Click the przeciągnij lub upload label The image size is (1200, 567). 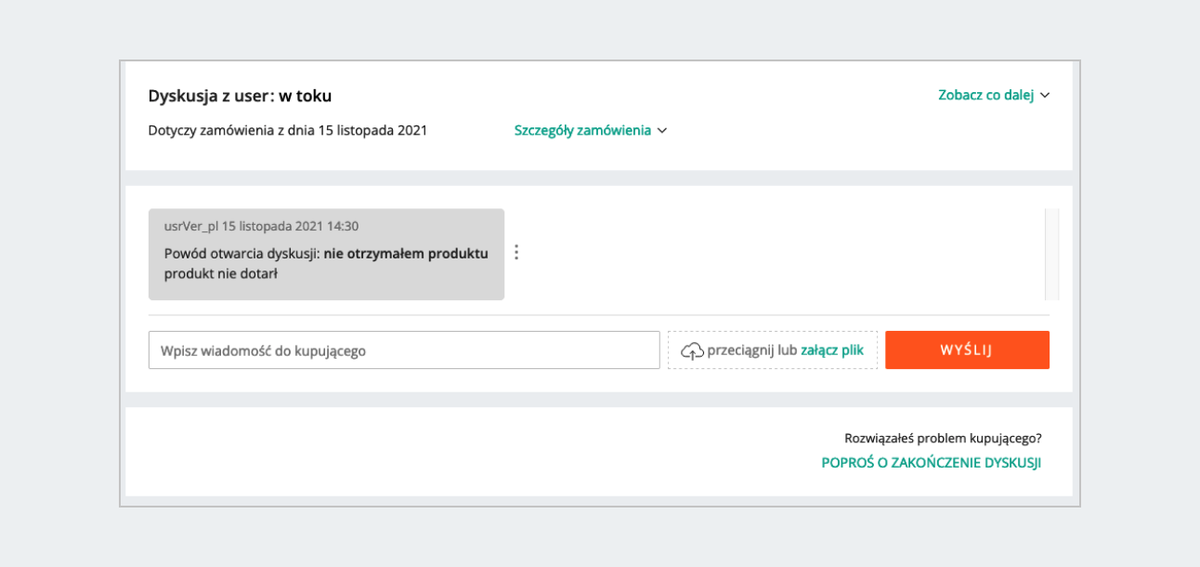[752, 351]
